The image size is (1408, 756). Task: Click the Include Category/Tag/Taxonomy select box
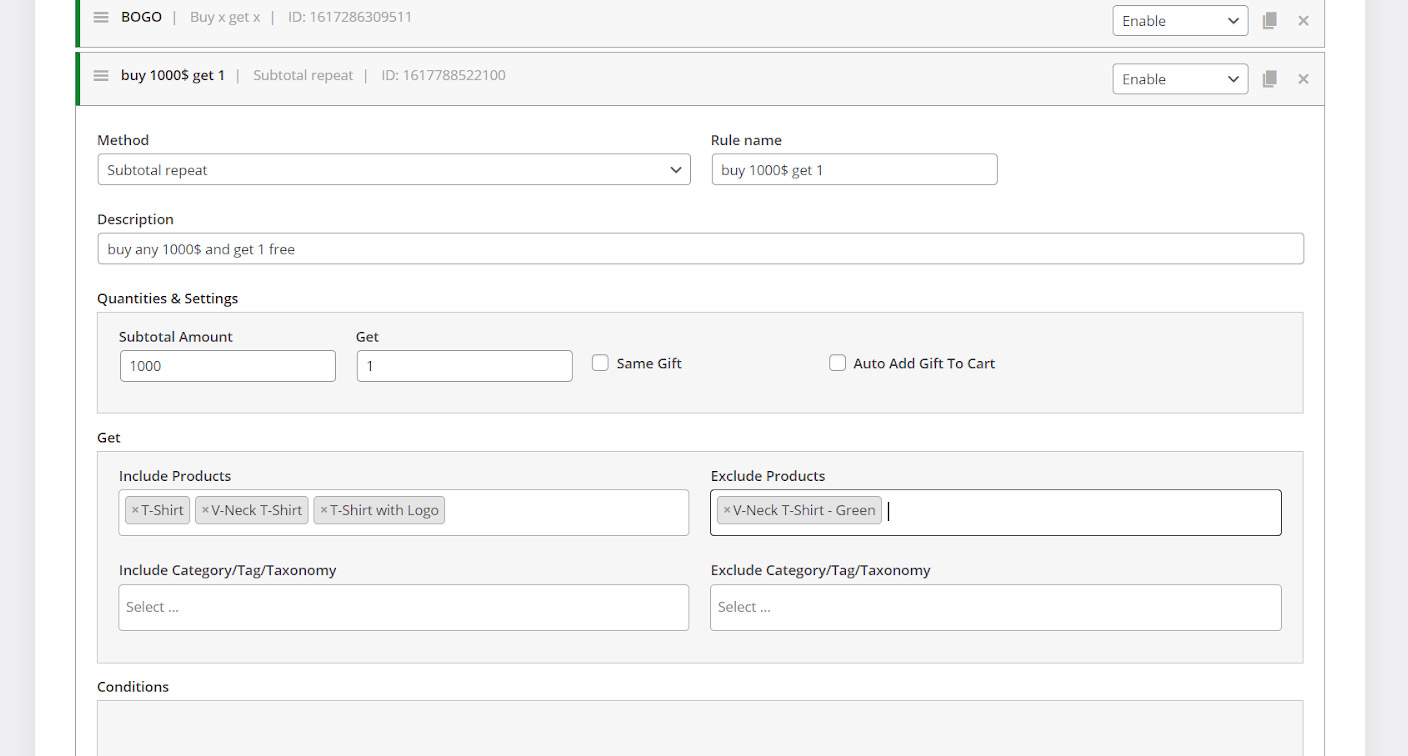point(403,607)
